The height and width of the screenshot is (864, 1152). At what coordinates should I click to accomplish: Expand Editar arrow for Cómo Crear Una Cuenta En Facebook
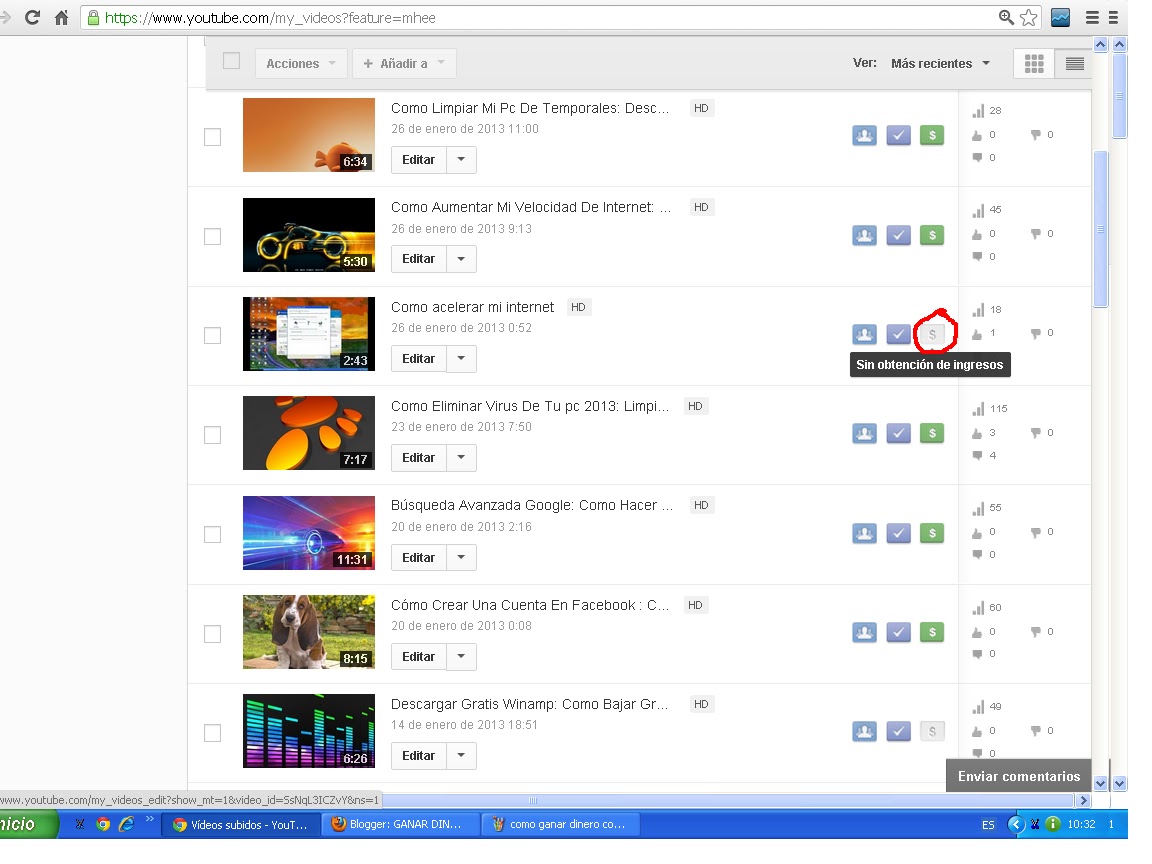461,657
